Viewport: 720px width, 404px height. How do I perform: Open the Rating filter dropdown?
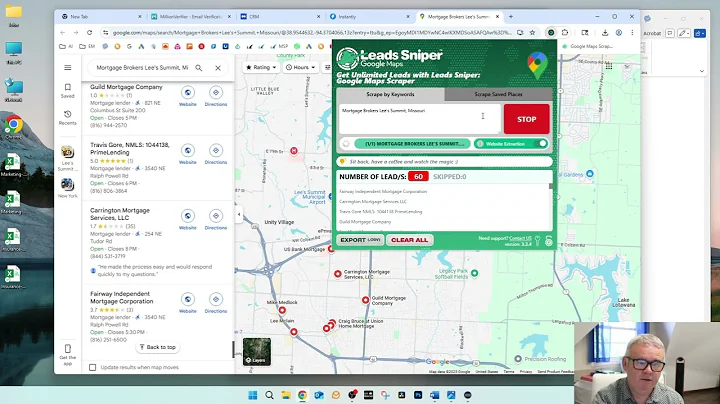(261, 67)
